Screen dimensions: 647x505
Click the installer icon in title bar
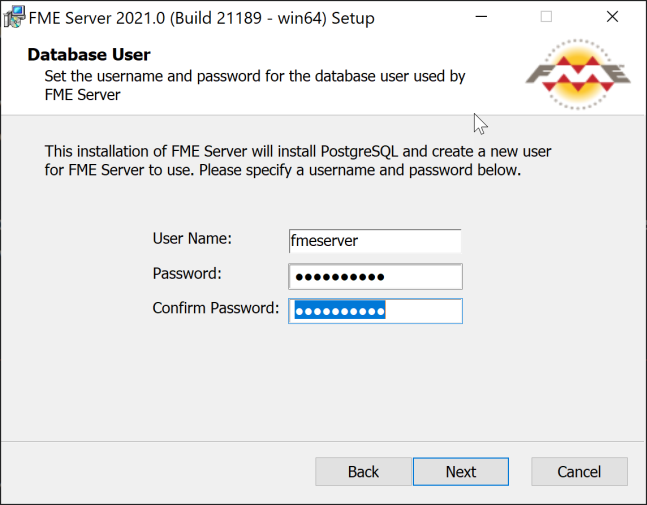[x=14, y=18]
